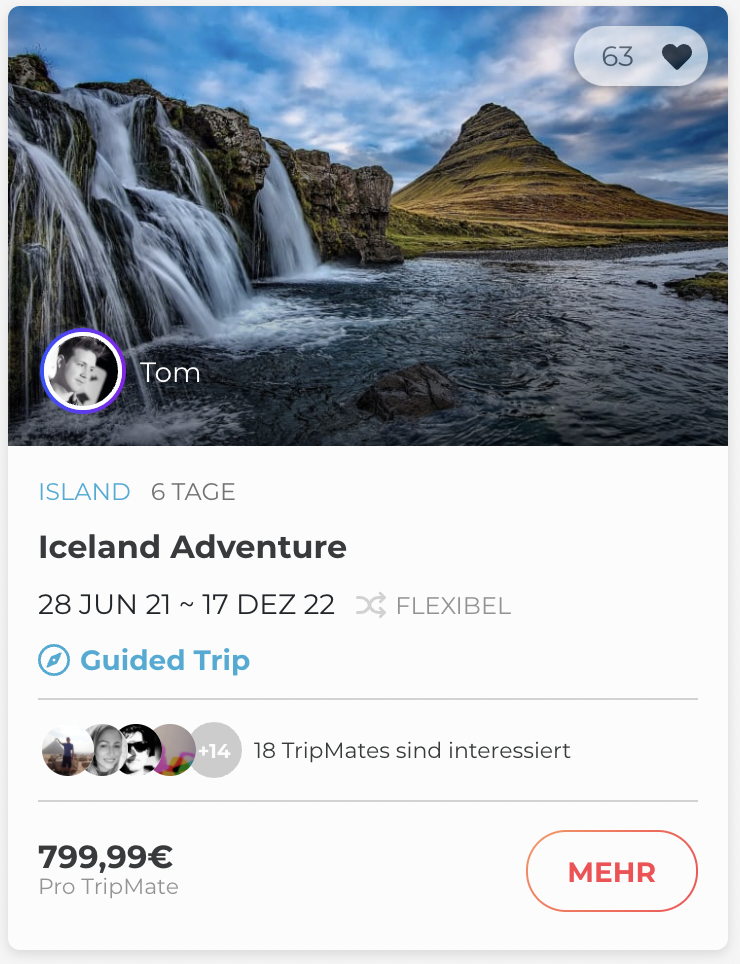This screenshot has width=740, height=964.
Task: Click the blonde woman TripMate avatar
Action: coord(103,750)
